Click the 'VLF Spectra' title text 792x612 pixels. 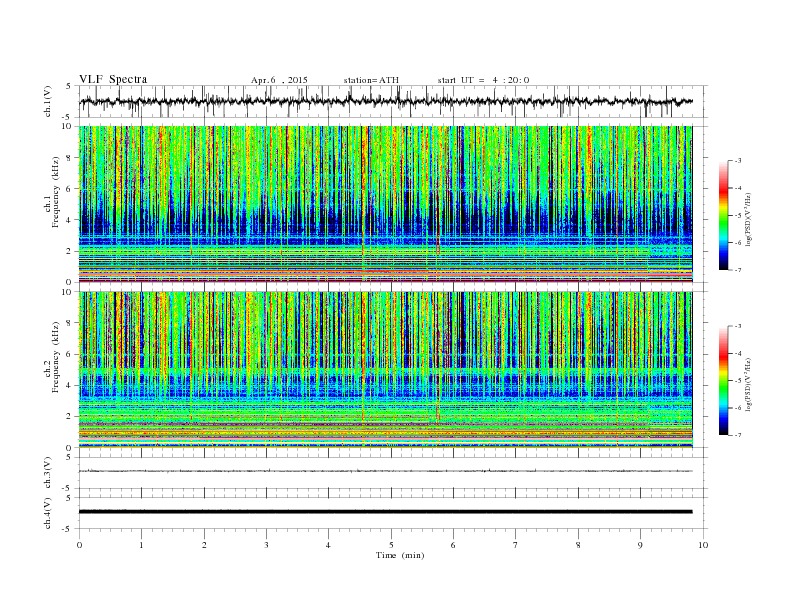[x=113, y=79]
